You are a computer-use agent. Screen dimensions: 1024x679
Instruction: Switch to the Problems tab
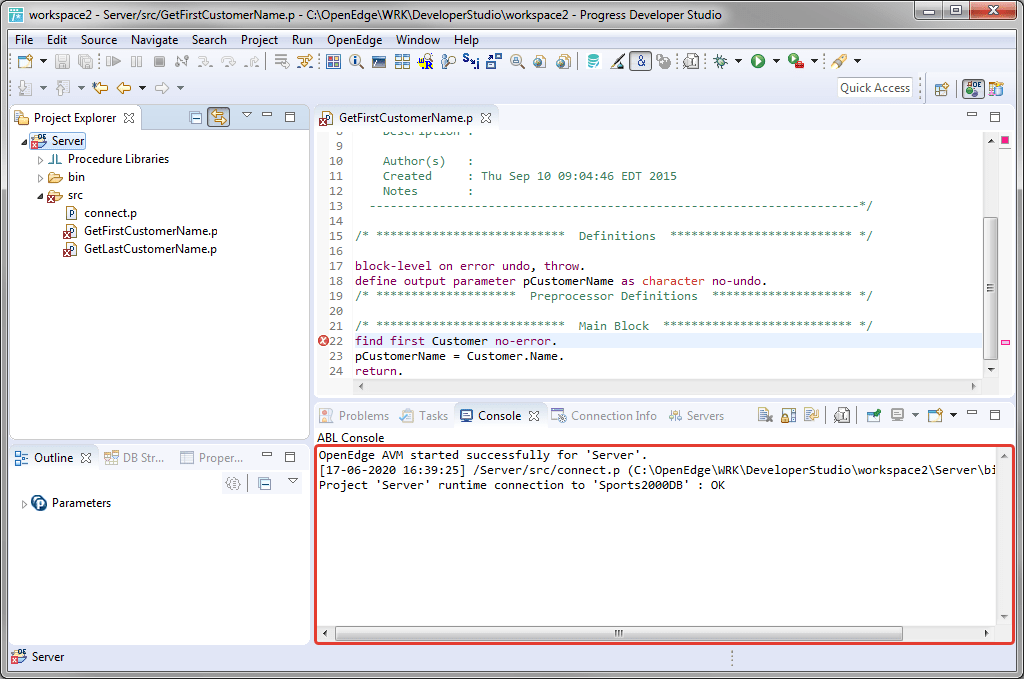[x=353, y=416]
